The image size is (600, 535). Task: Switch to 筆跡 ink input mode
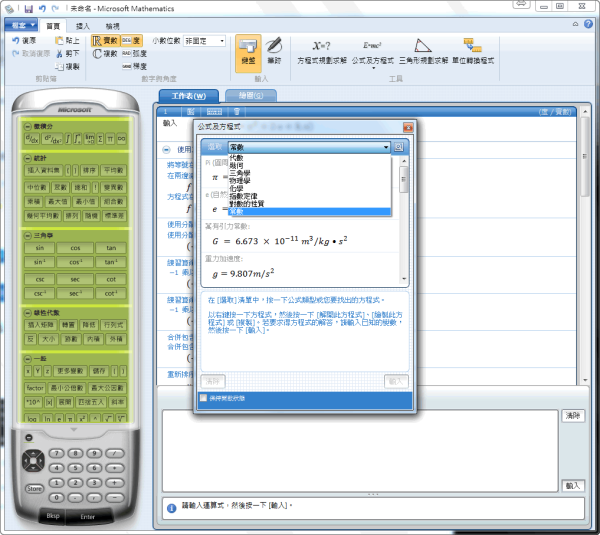coord(273,50)
